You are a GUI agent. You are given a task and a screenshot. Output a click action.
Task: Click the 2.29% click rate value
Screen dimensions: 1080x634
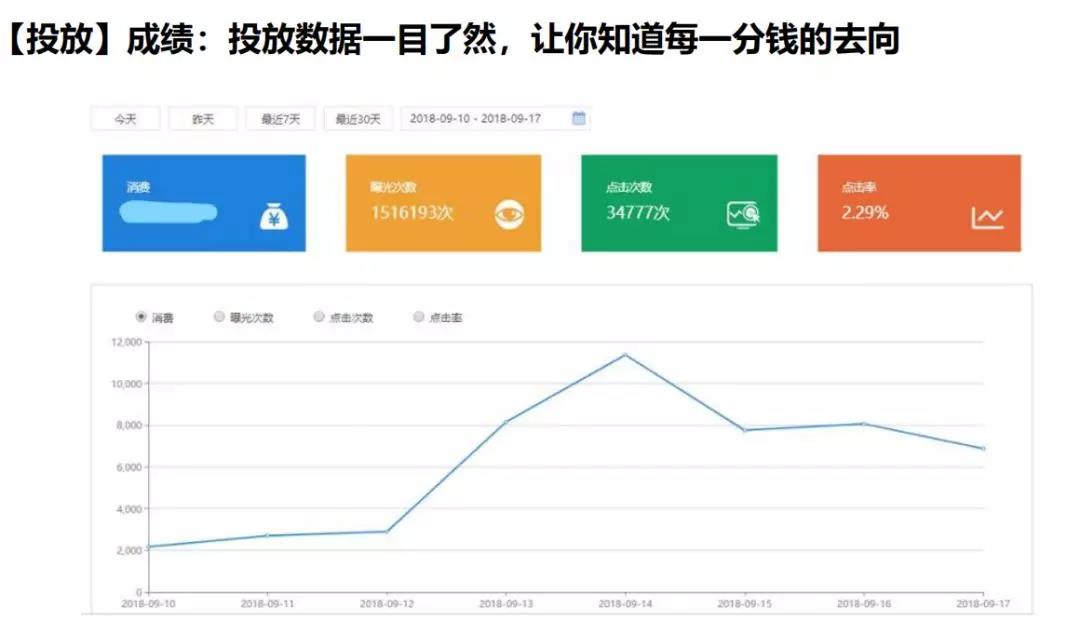click(864, 212)
